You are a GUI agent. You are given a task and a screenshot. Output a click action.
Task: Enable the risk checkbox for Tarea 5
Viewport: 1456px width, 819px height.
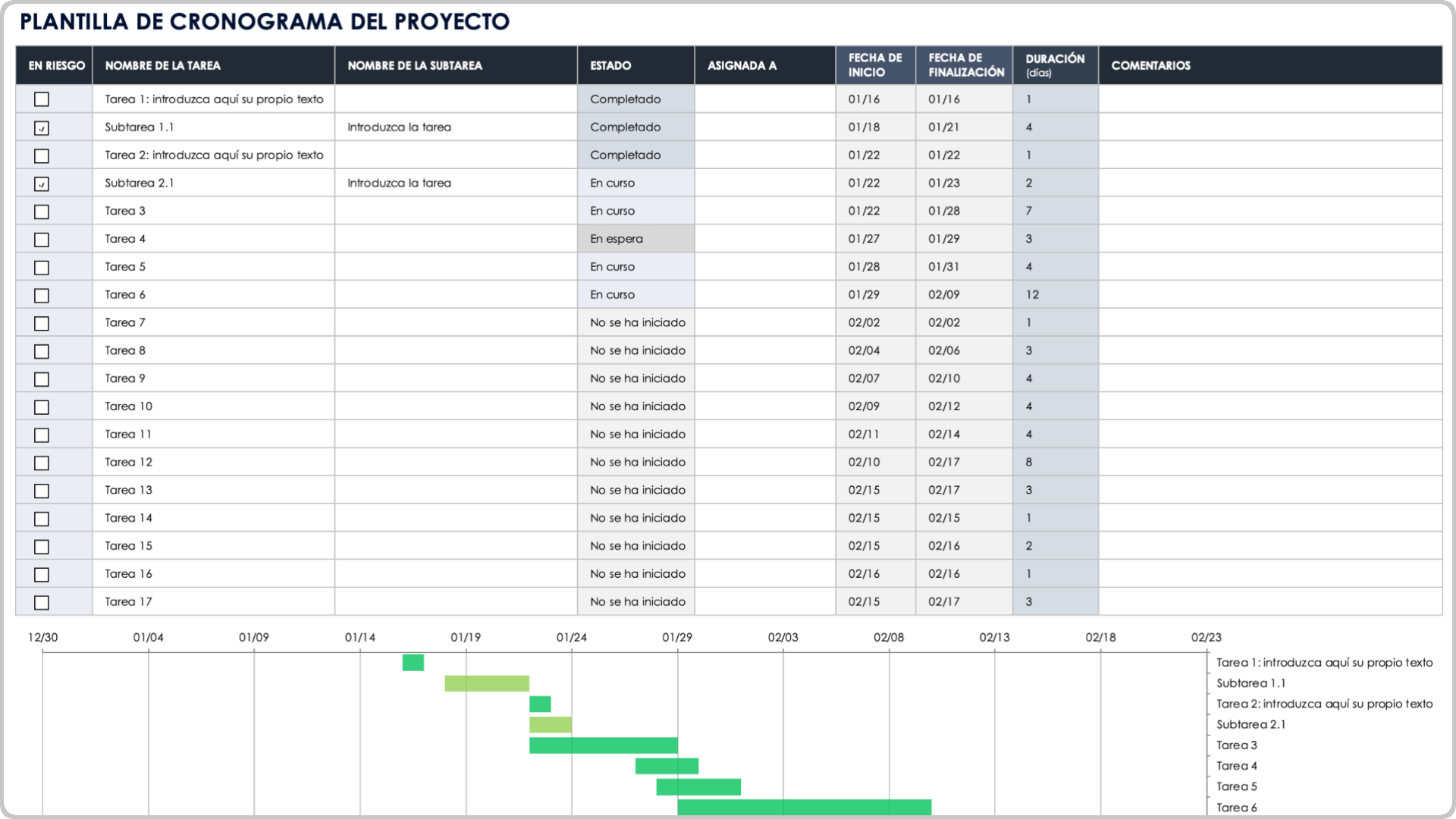(42, 268)
